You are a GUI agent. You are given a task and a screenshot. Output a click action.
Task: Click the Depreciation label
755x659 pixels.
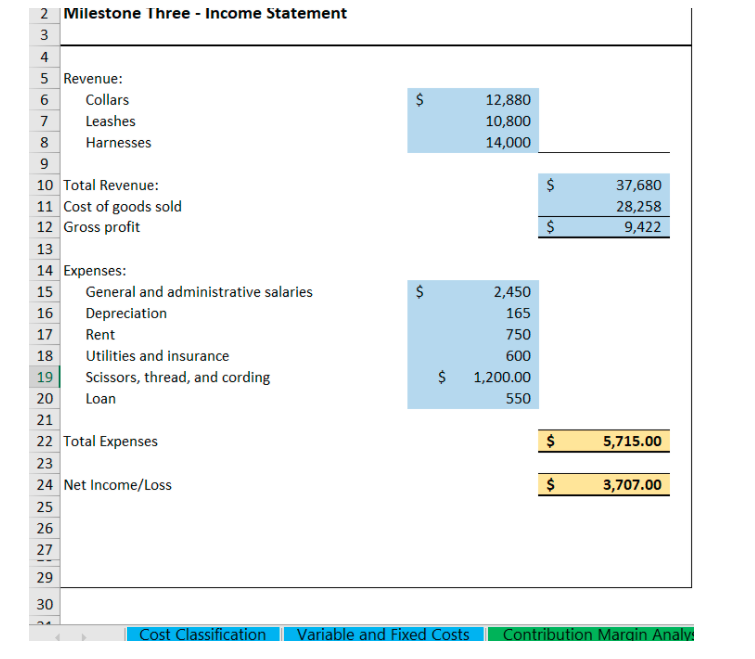(126, 313)
